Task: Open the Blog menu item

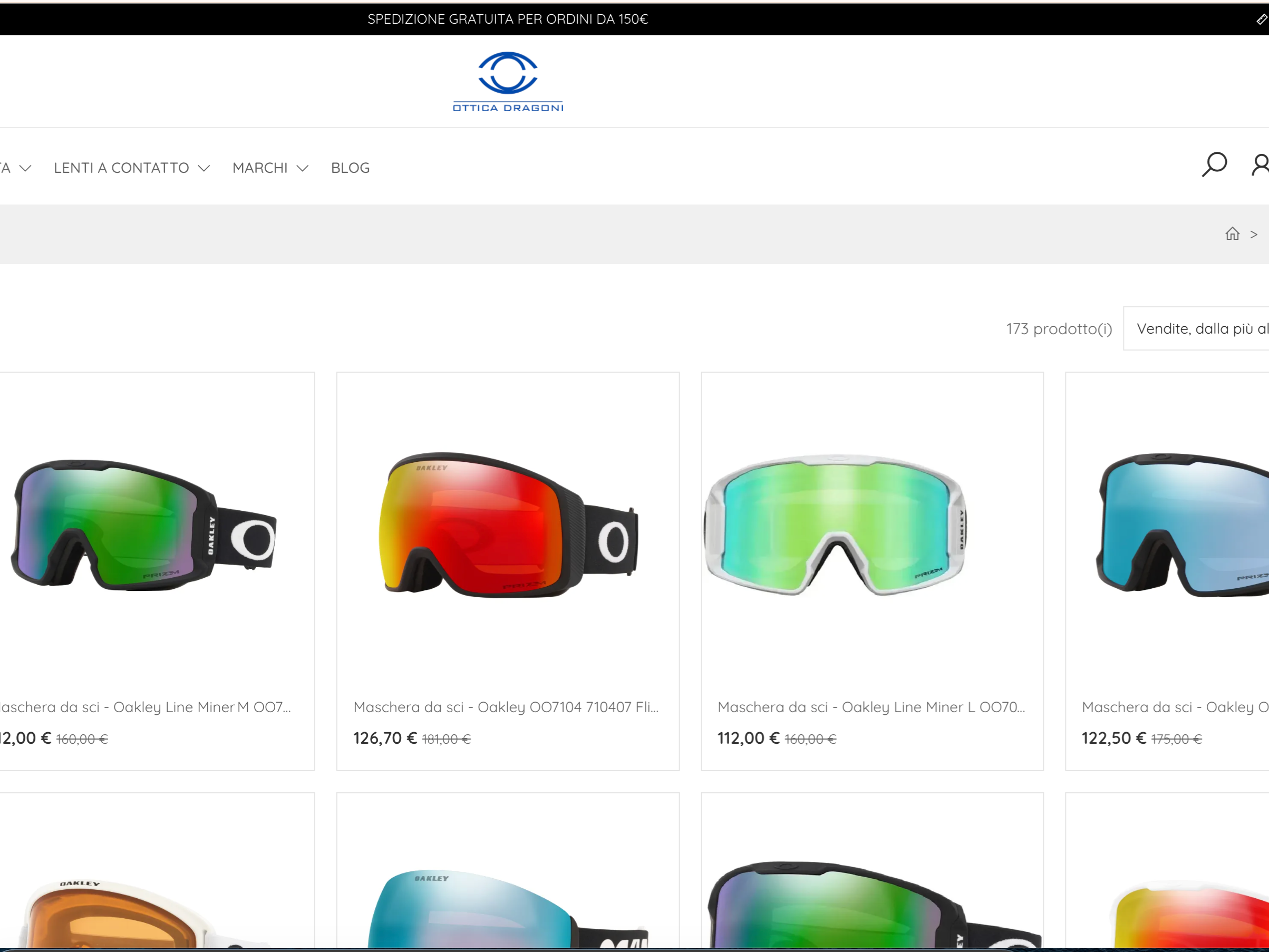Action: coord(351,168)
